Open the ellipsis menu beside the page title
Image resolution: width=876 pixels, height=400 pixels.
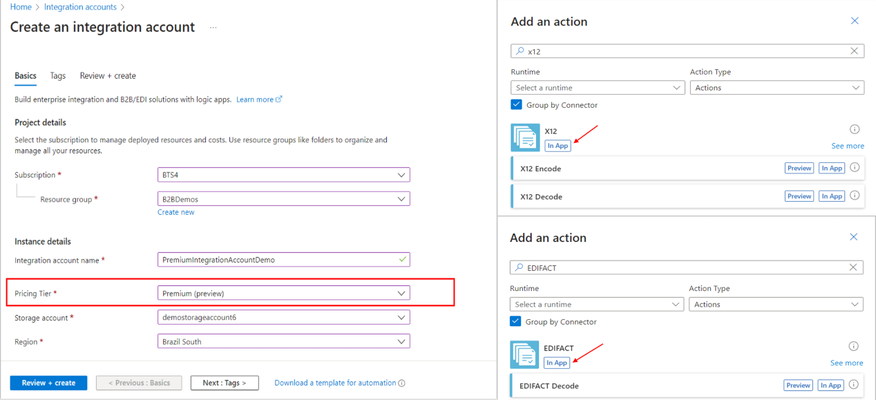coord(213,27)
